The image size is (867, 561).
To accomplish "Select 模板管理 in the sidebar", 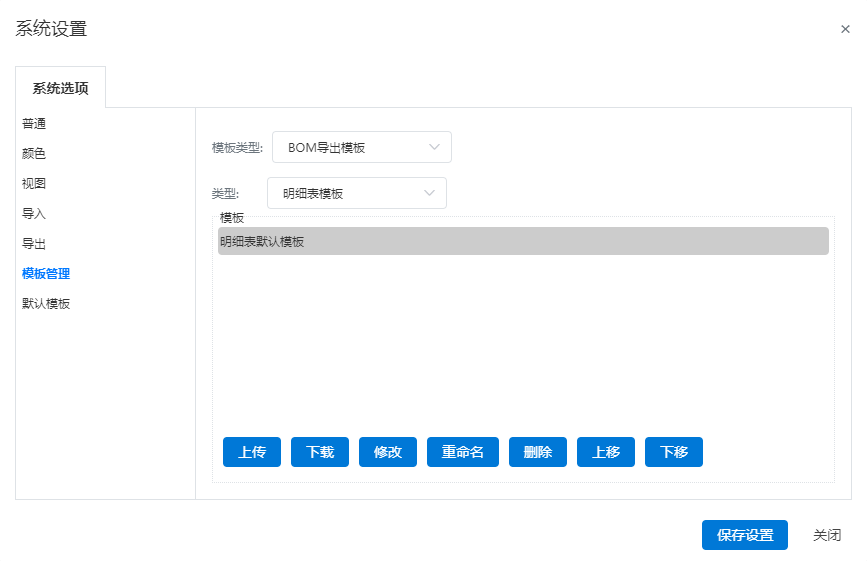I will (46, 274).
